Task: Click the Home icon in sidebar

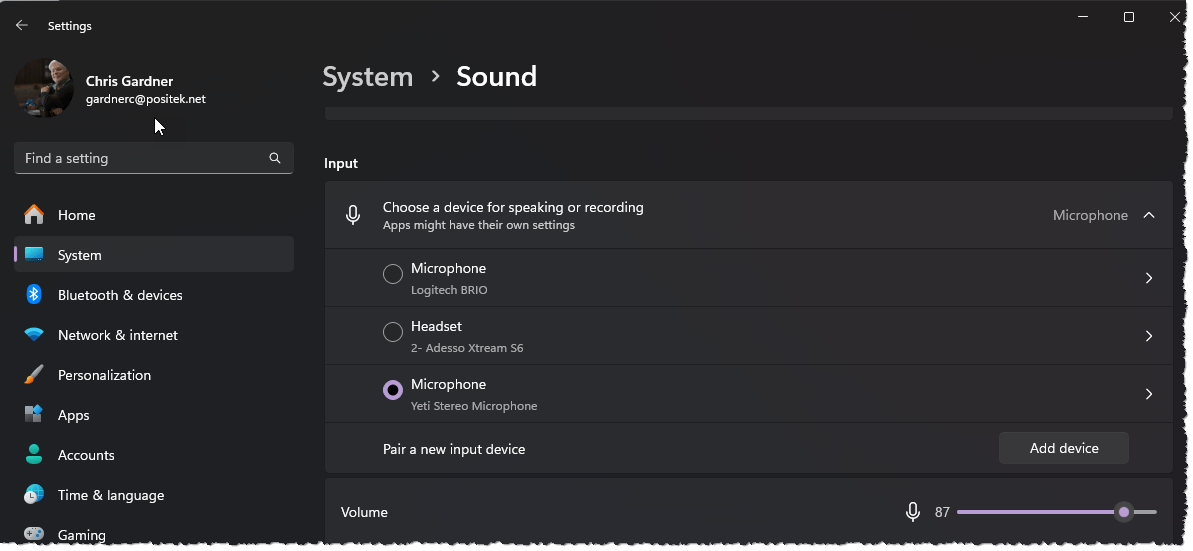Action: click(x=34, y=215)
